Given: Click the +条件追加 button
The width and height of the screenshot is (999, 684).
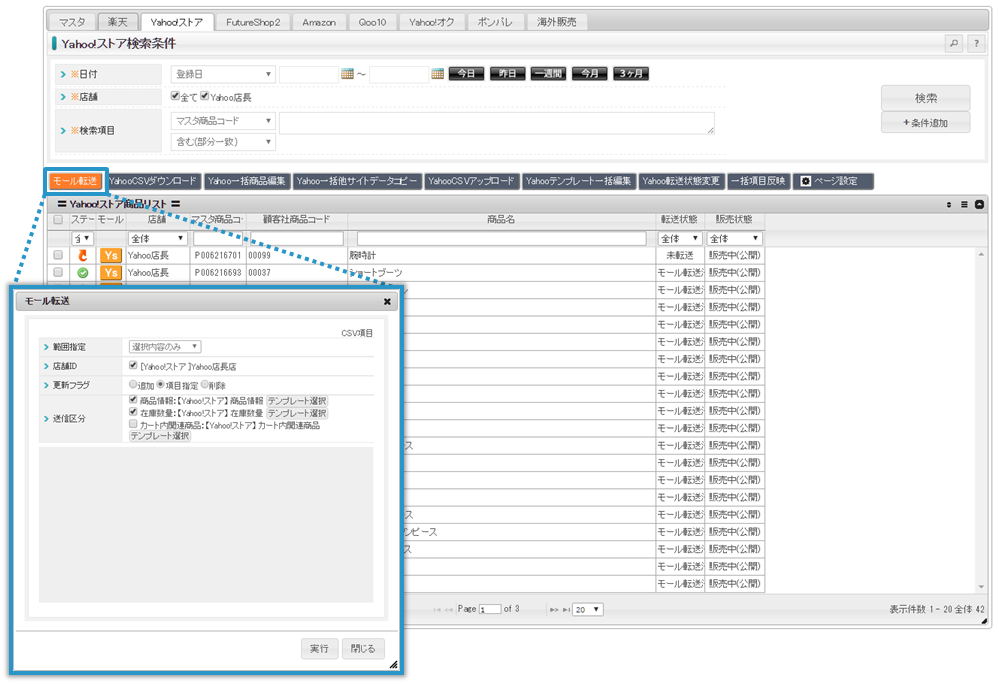Looking at the screenshot, I should (x=926, y=123).
